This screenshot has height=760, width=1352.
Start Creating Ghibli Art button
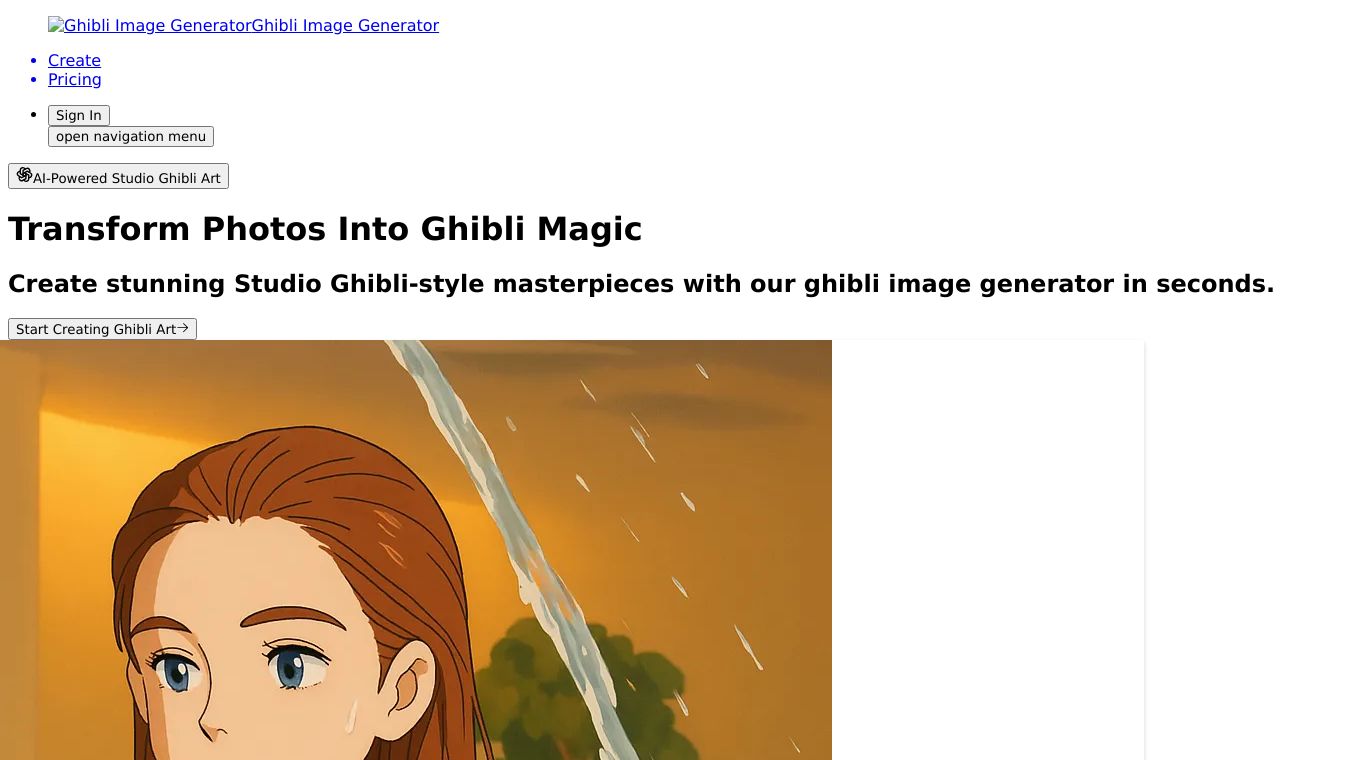[102, 329]
